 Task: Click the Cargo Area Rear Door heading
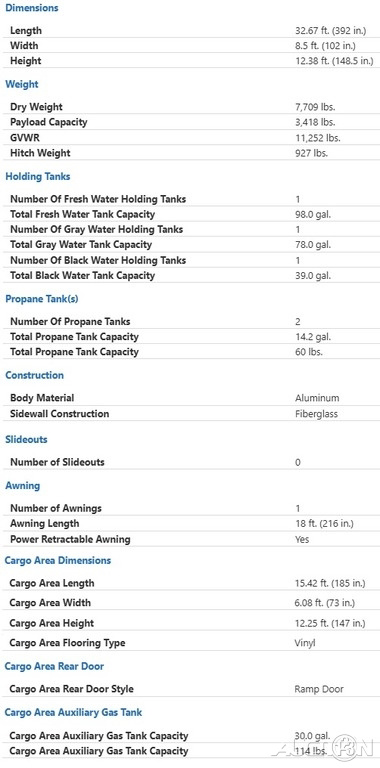pos(54,666)
